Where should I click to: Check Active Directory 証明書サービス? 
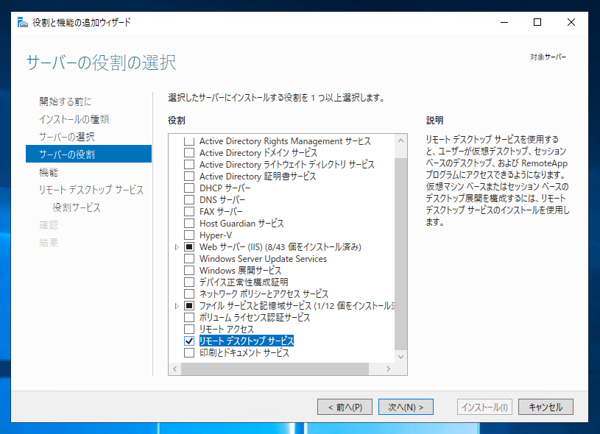tap(189, 176)
